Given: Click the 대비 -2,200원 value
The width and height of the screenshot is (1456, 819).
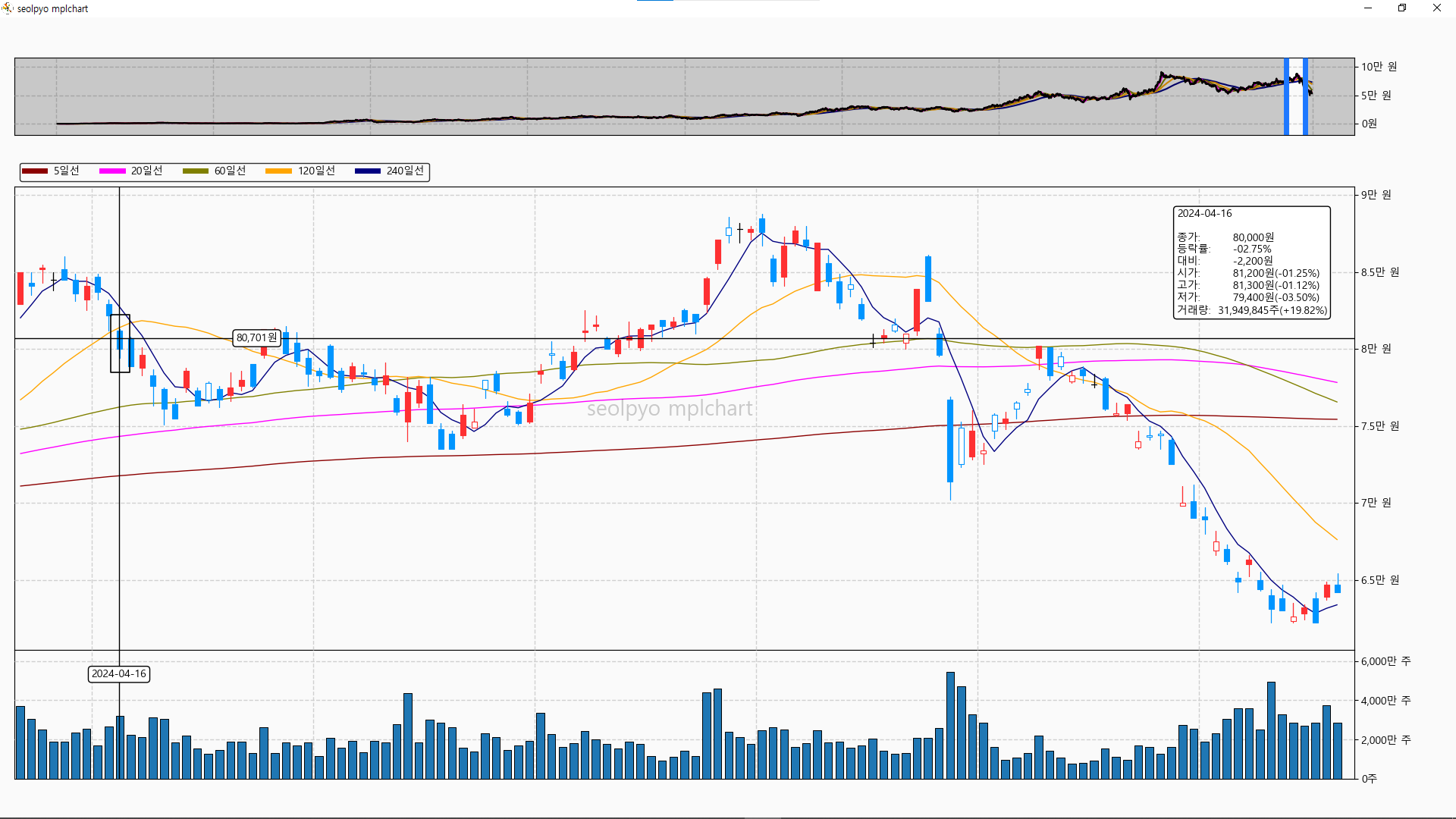Looking at the screenshot, I should (x=1253, y=261).
